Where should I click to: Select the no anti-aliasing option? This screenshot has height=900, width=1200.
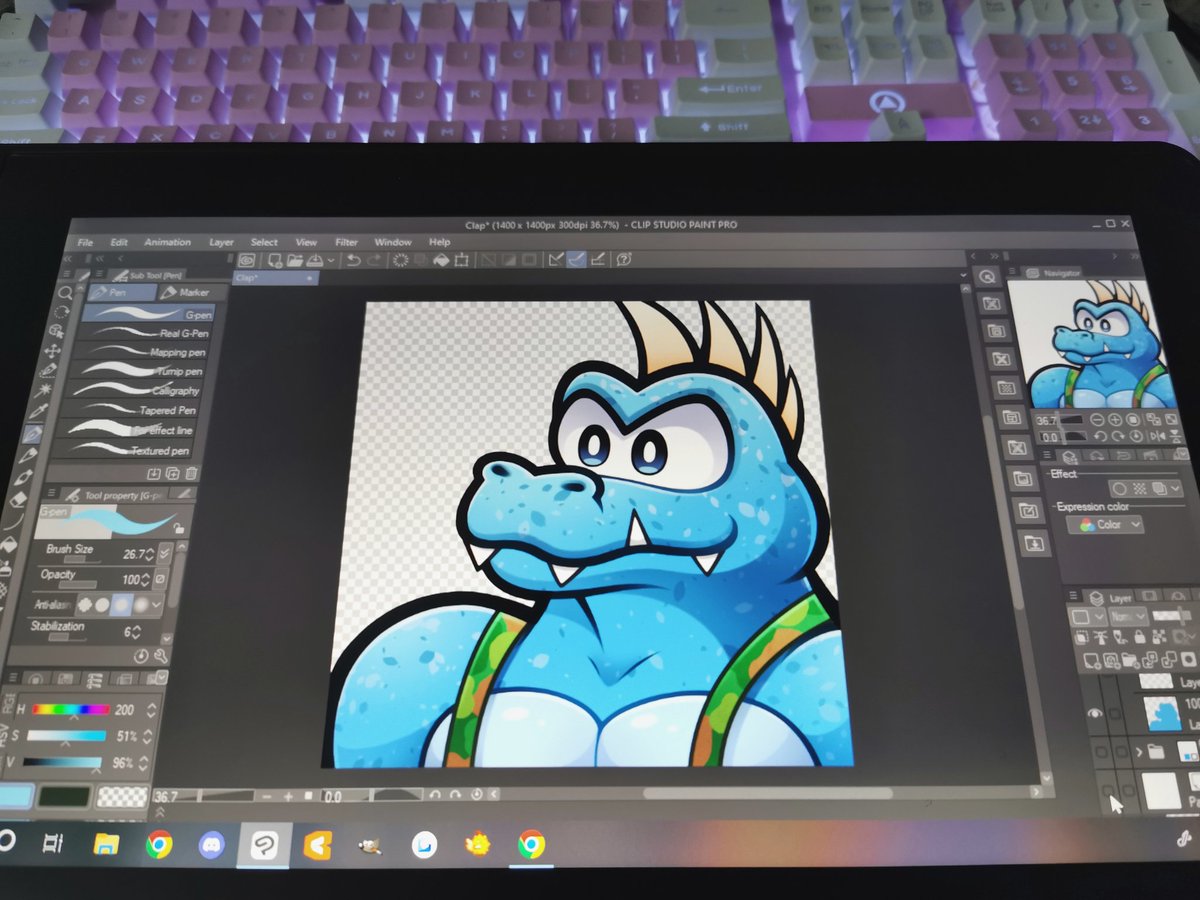click(x=84, y=603)
